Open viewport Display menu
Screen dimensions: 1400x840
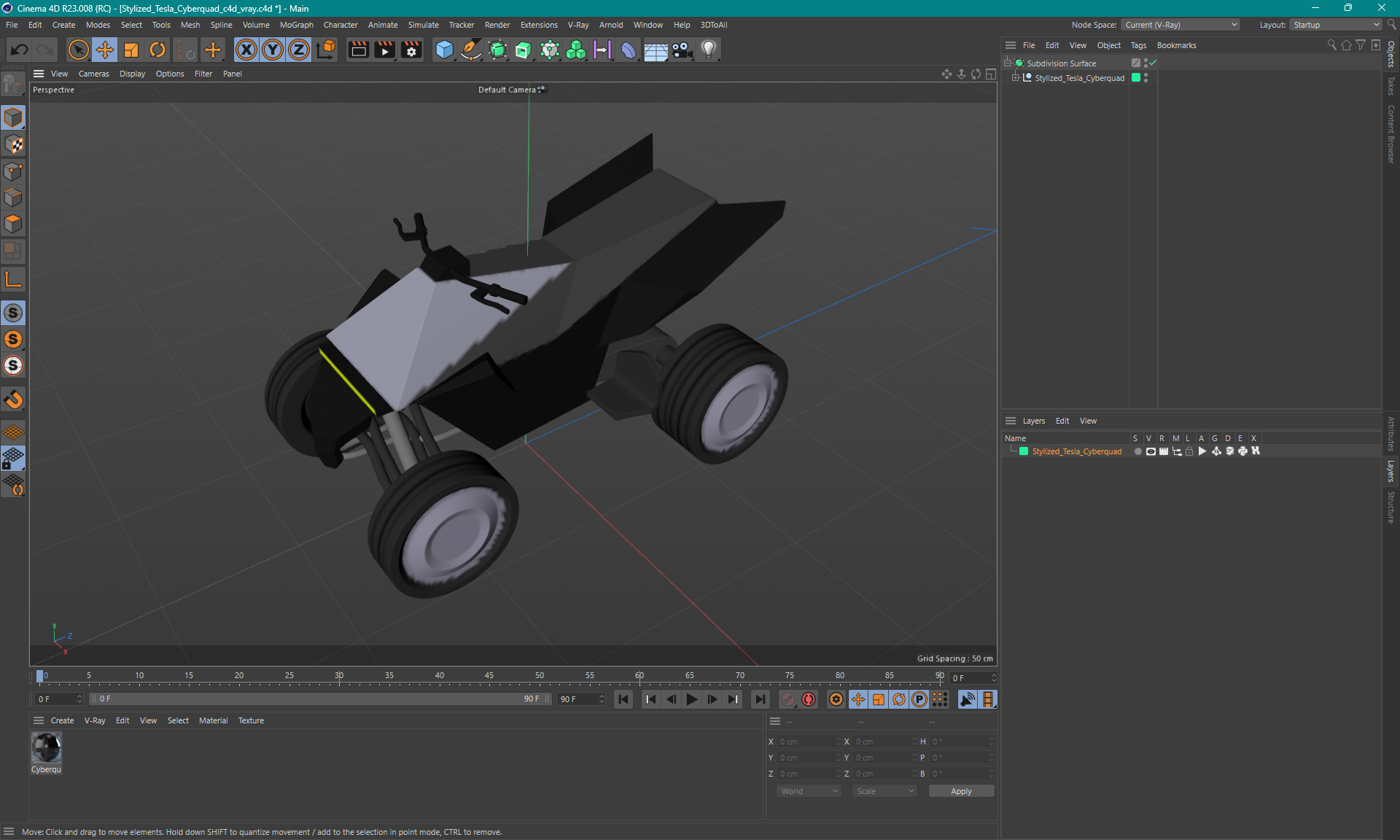pos(132,74)
